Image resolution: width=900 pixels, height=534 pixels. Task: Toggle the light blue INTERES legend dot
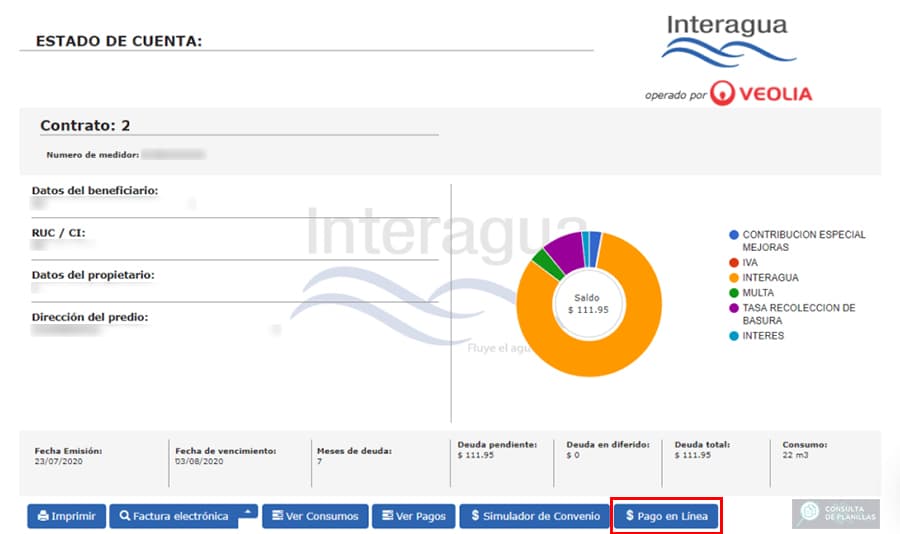click(734, 336)
